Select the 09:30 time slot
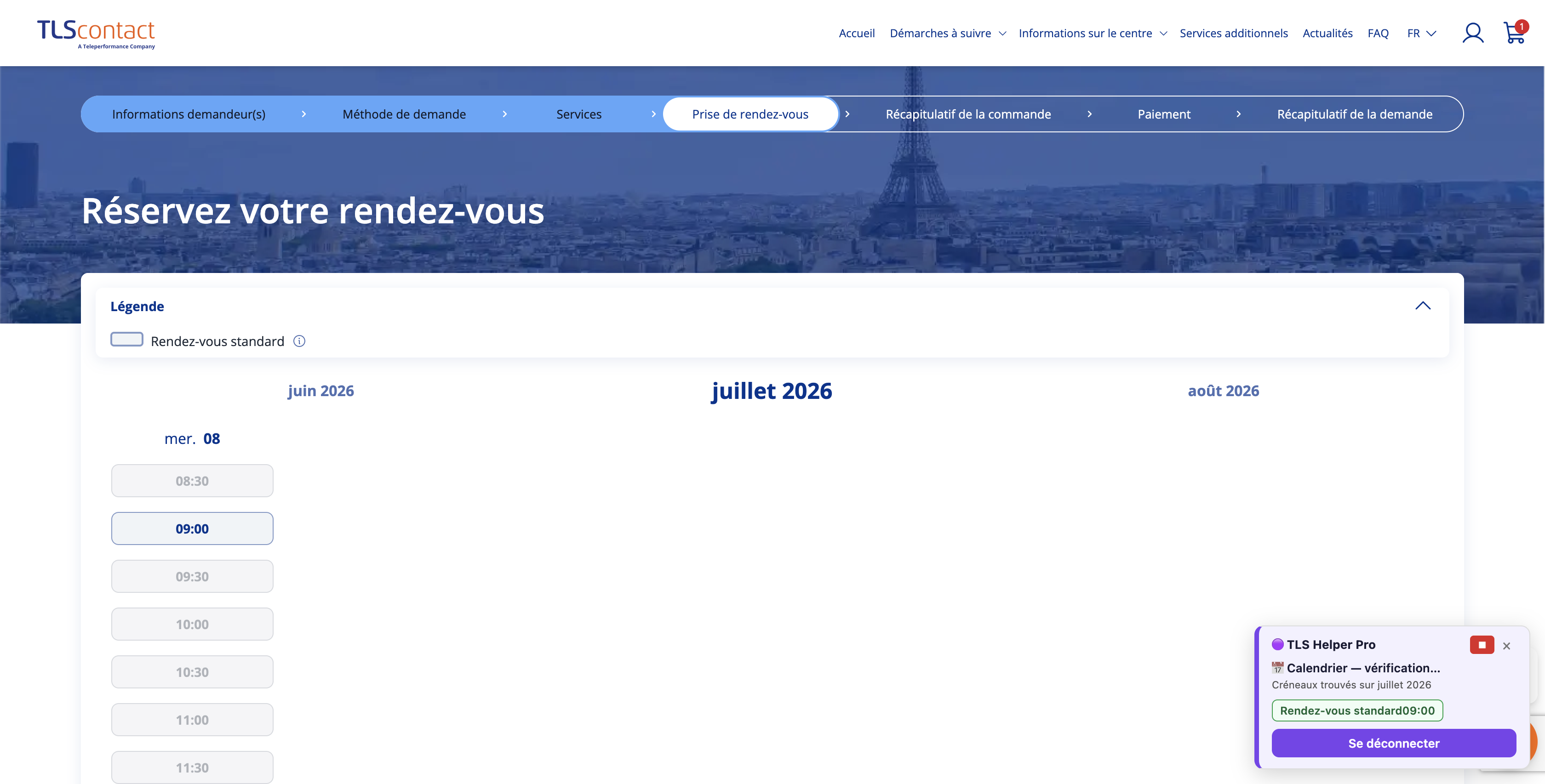 click(x=192, y=577)
